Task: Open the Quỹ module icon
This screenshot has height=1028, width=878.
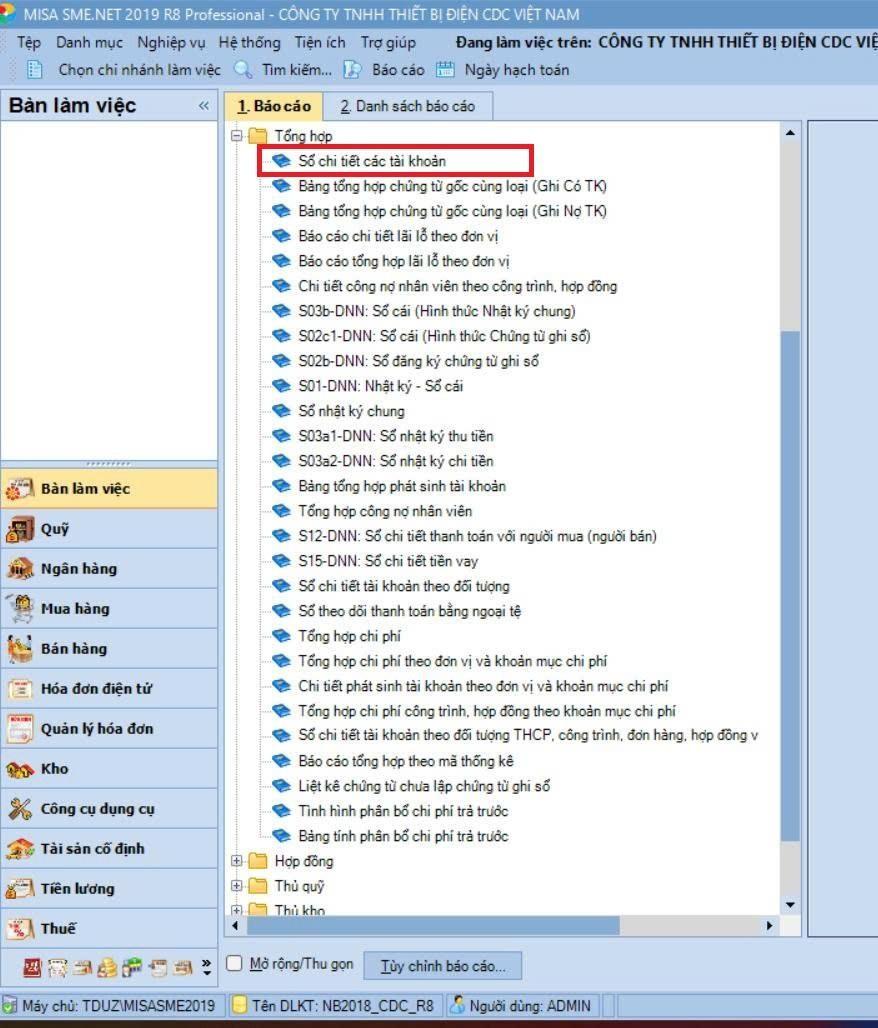Action: coord(20,529)
